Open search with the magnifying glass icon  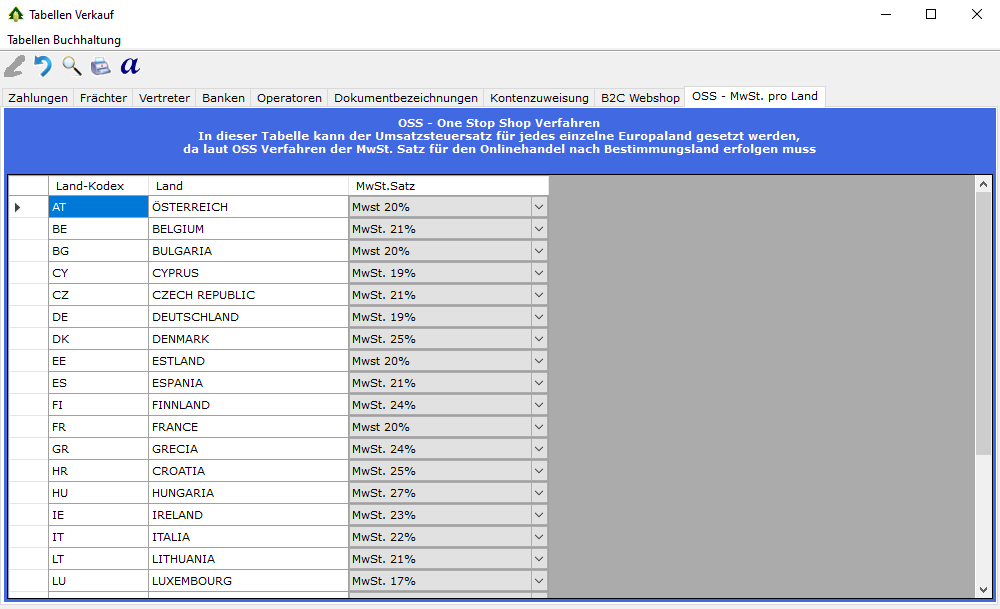(x=72, y=66)
